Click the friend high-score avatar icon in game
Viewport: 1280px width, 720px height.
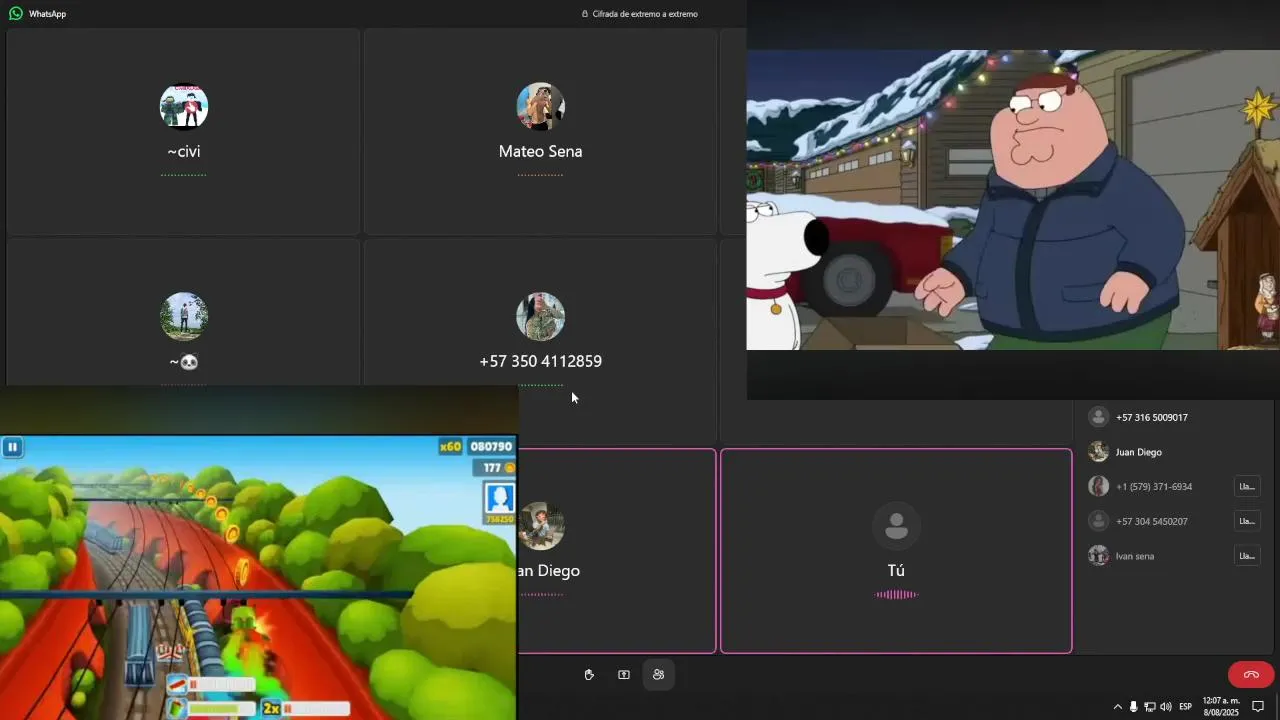point(499,498)
